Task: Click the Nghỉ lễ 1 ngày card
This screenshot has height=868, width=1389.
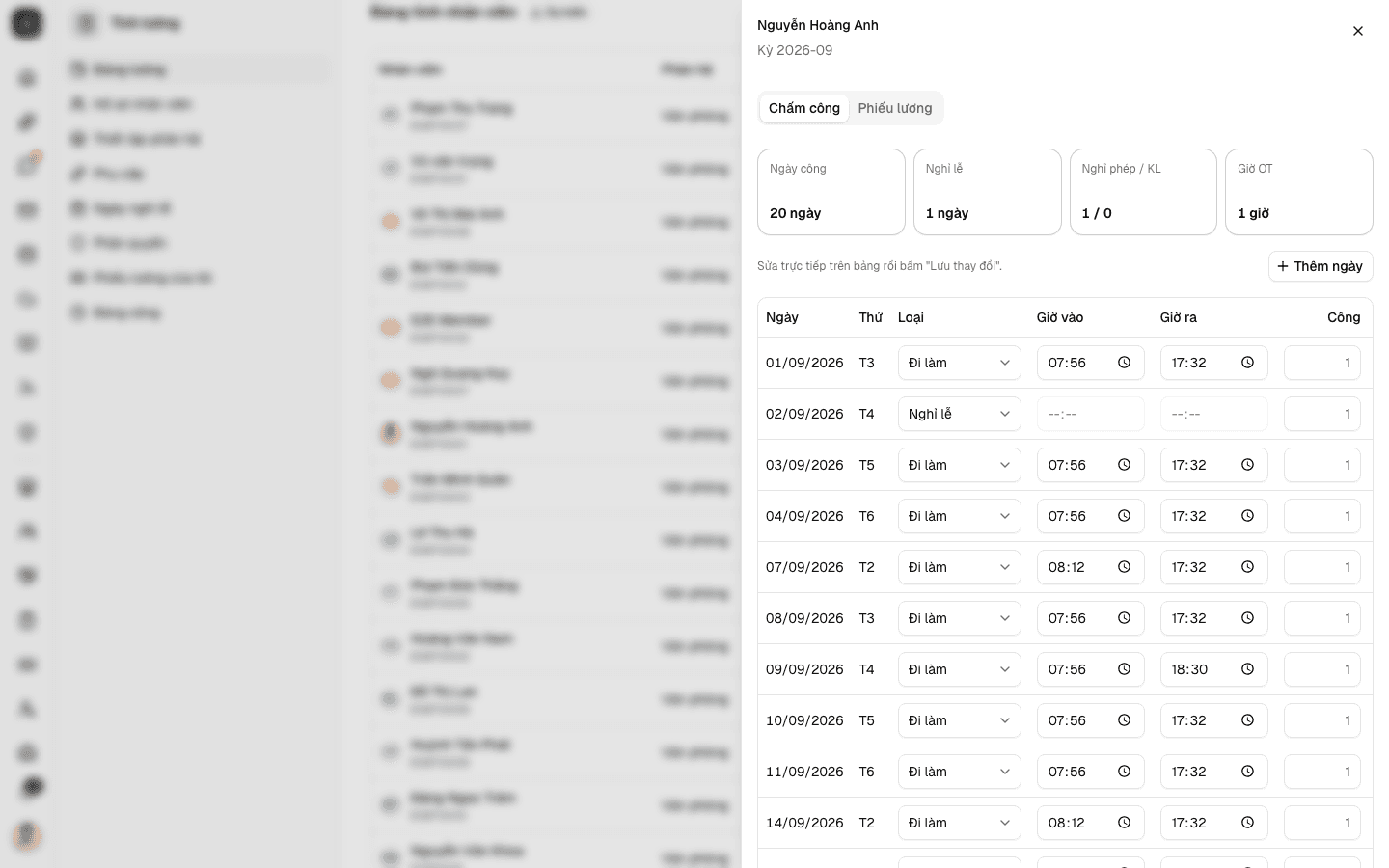Action: (x=987, y=192)
